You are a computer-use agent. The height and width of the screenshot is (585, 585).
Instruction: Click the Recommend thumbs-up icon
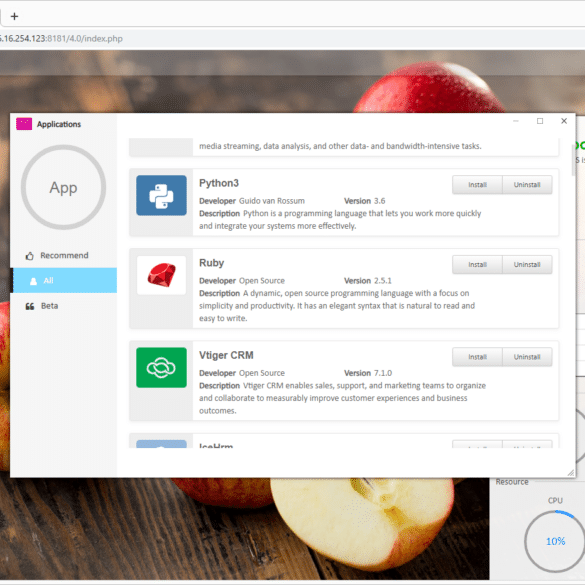(x=29, y=256)
